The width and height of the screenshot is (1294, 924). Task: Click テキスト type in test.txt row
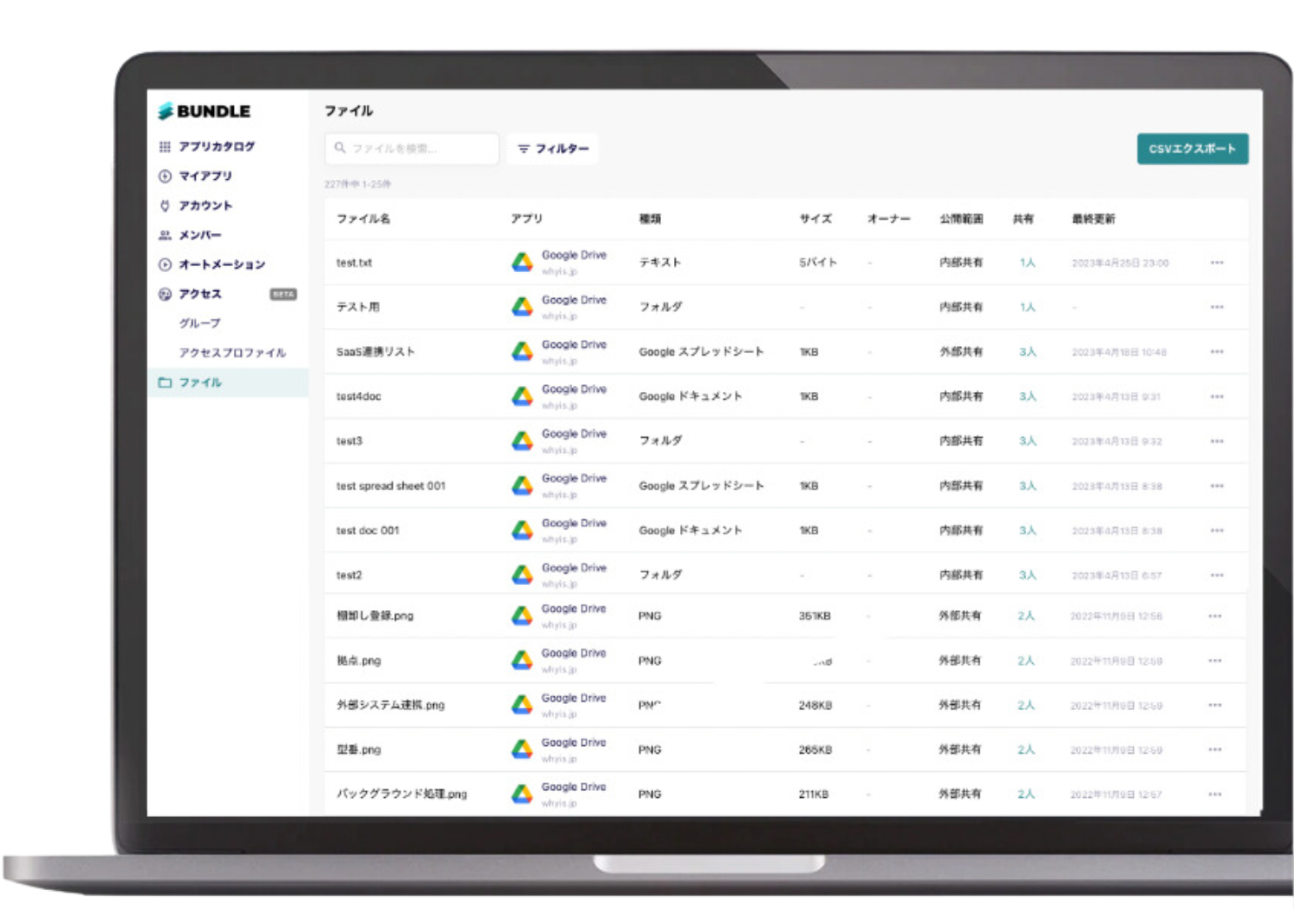(x=660, y=263)
